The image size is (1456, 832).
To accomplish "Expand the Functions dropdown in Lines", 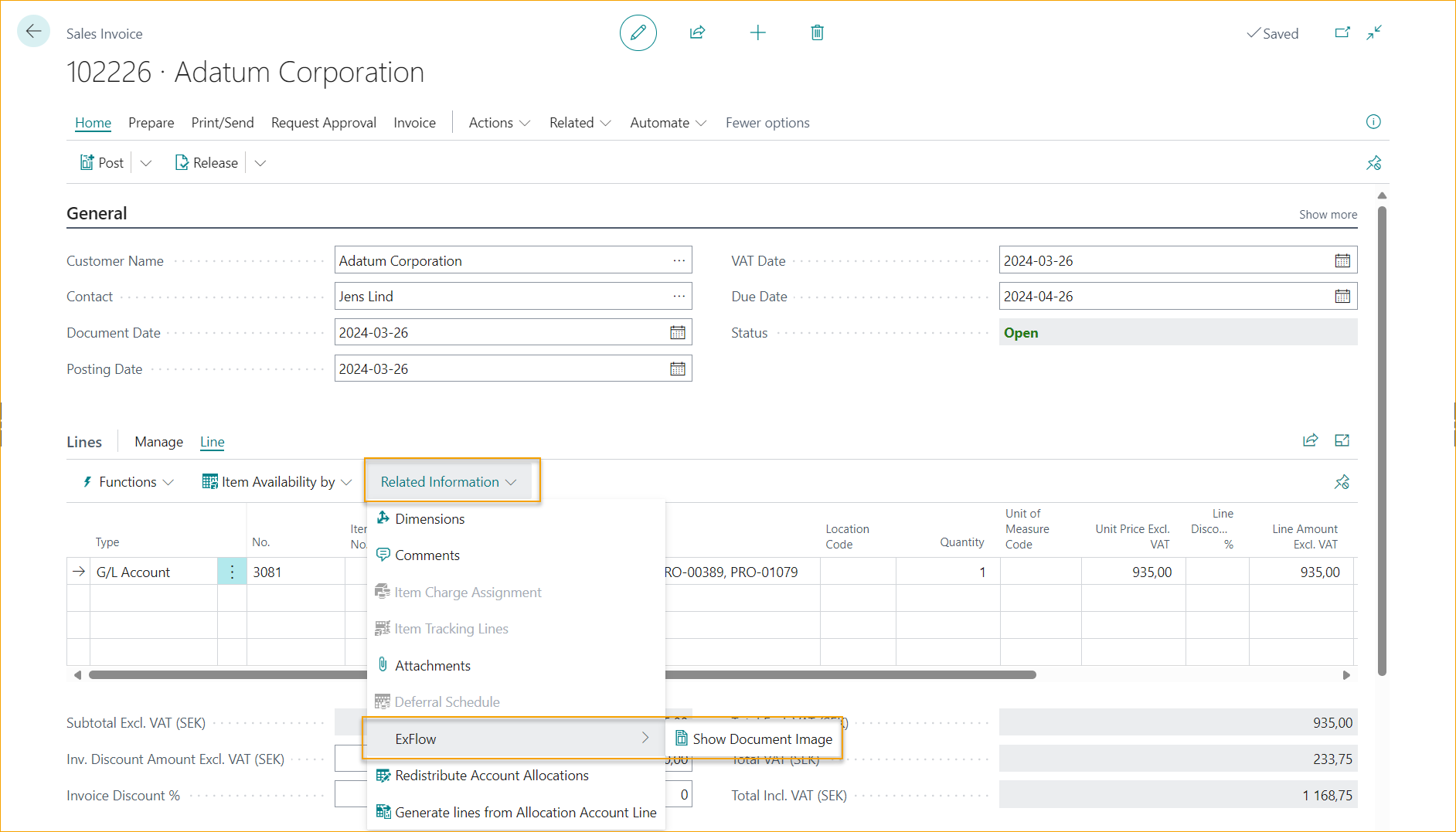I will [x=128, y=482].
